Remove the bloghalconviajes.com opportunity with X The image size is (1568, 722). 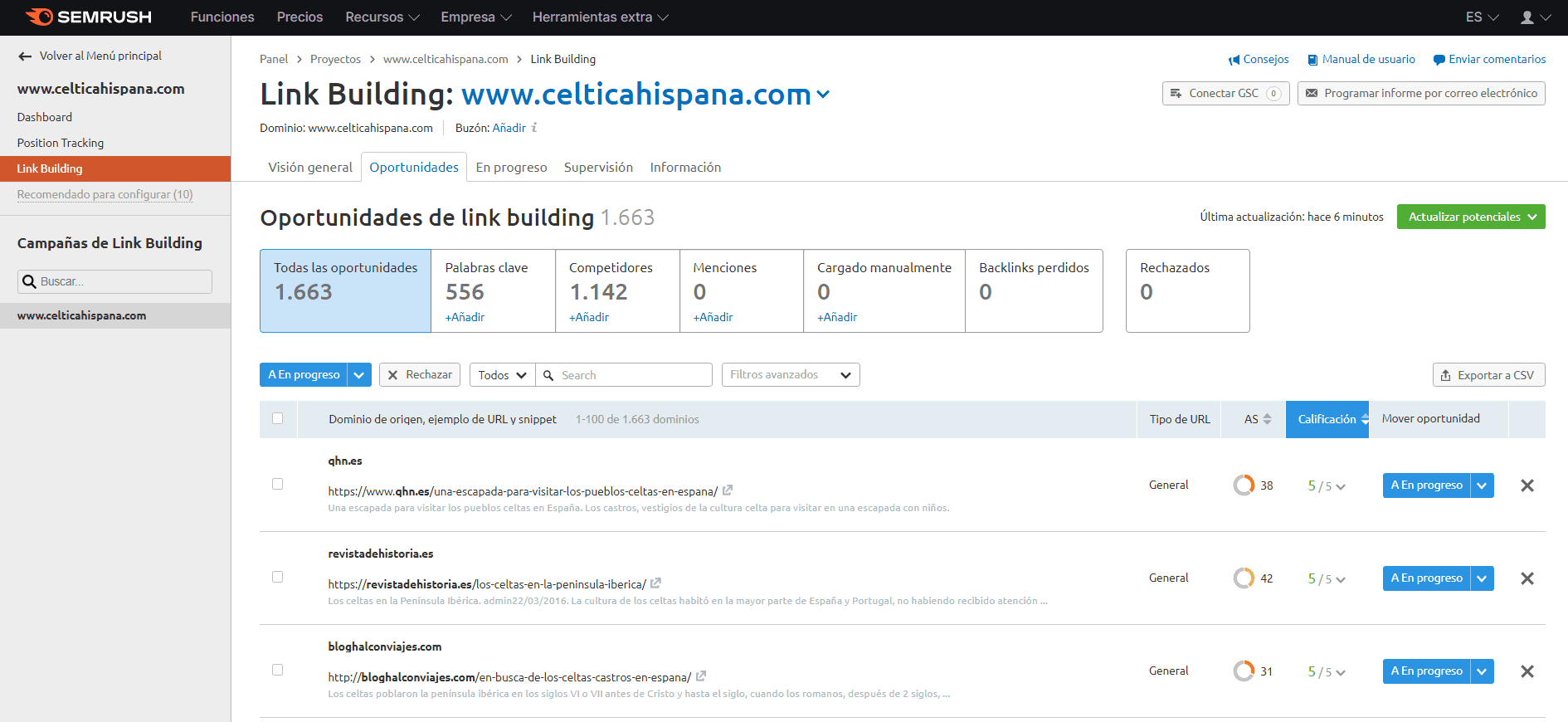coord(1527,671)
